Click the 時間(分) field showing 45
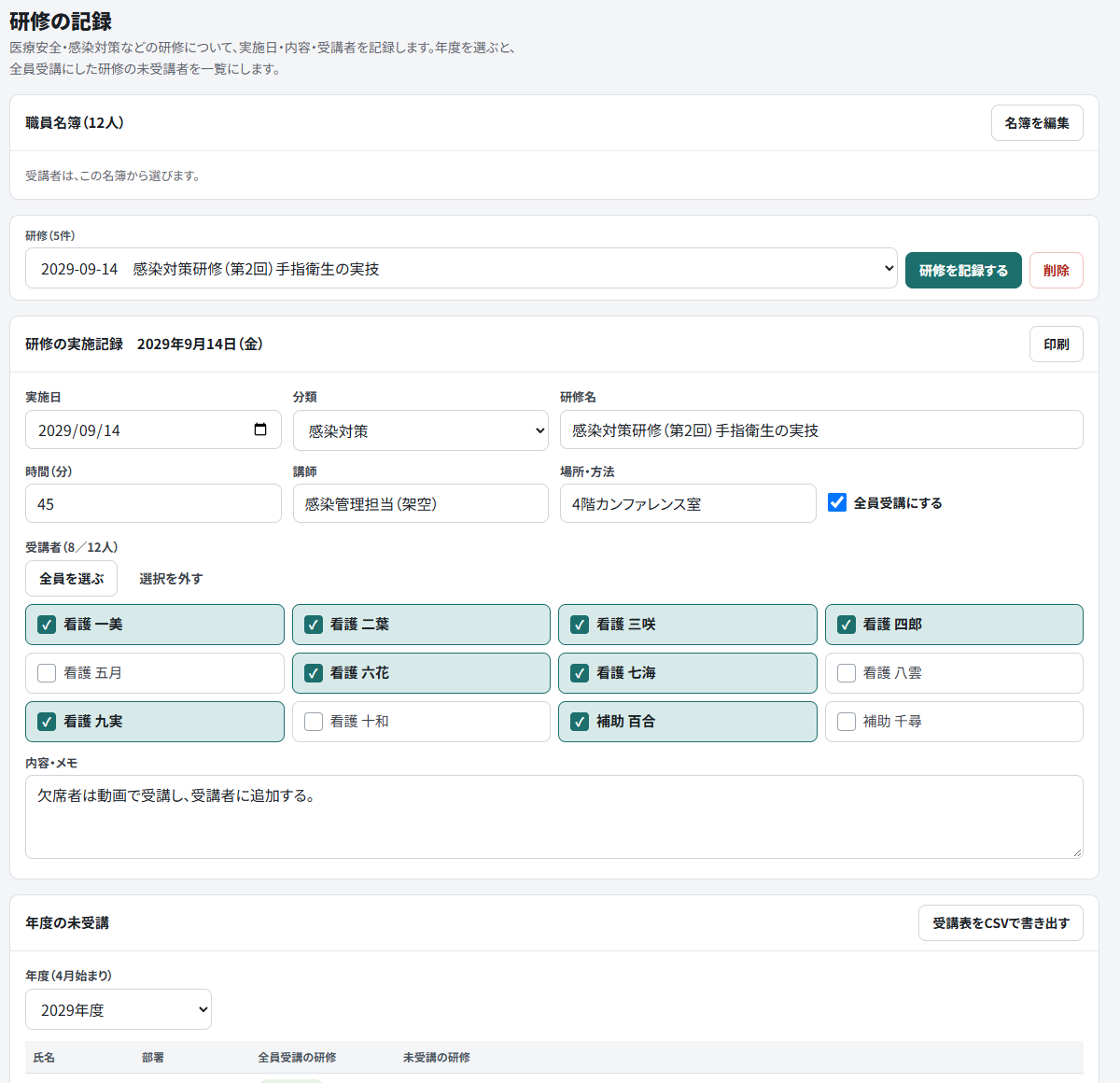The image size is (1120, 1083). tap(153, 503)
